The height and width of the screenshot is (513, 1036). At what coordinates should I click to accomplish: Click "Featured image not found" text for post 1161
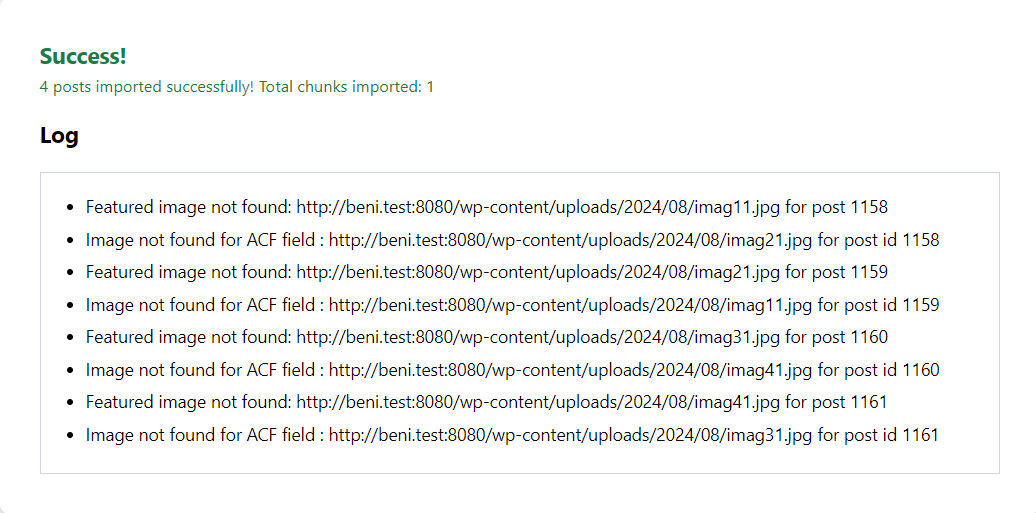[188, 402]
